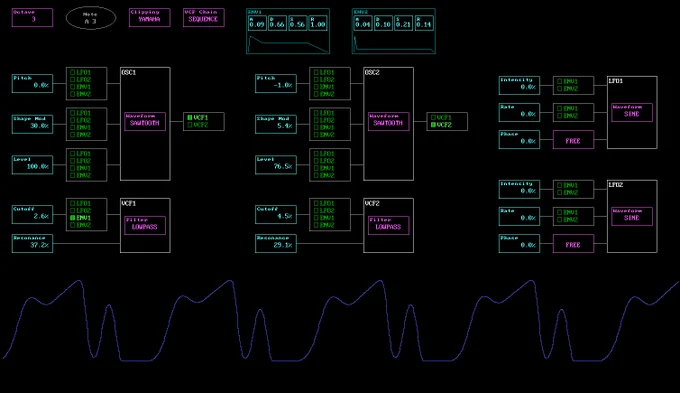680x393 pixels.
Task: Select the ENV2 Attack value 0.04
Action: tap(363, 23)
